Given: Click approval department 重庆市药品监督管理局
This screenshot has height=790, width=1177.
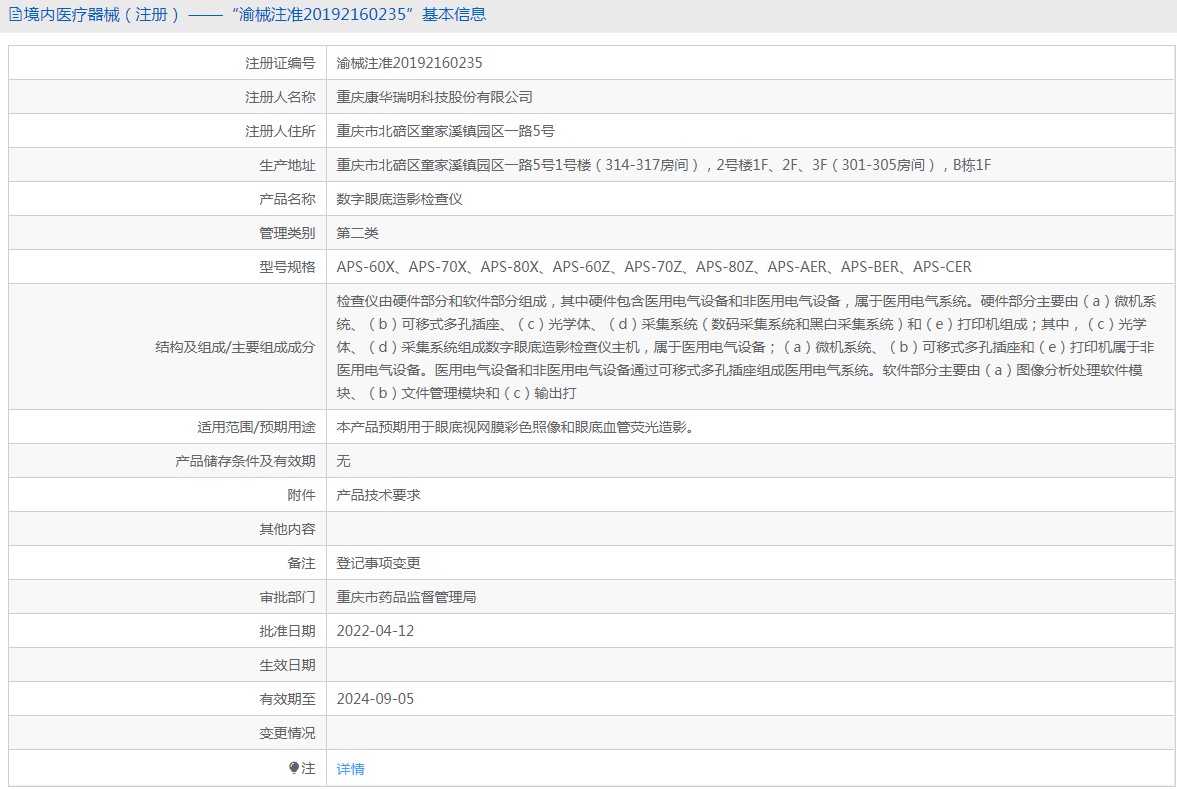Looking at the screenshot, I should coord(406,597).
